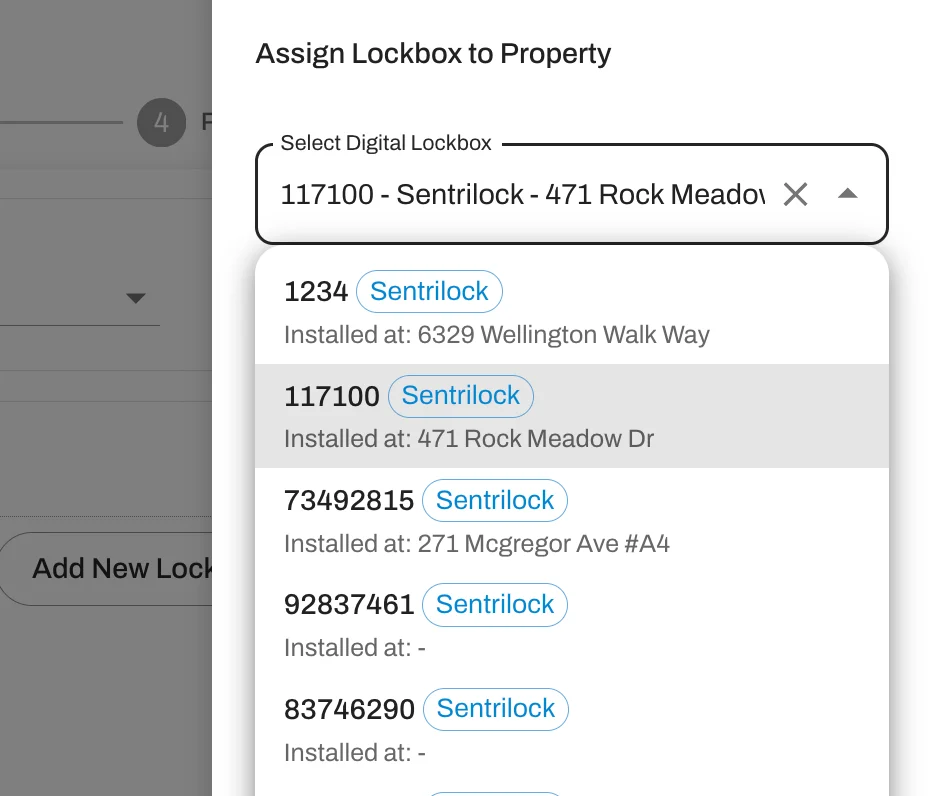Click the Sentrilock badge on row 92837461

[494, 604]
